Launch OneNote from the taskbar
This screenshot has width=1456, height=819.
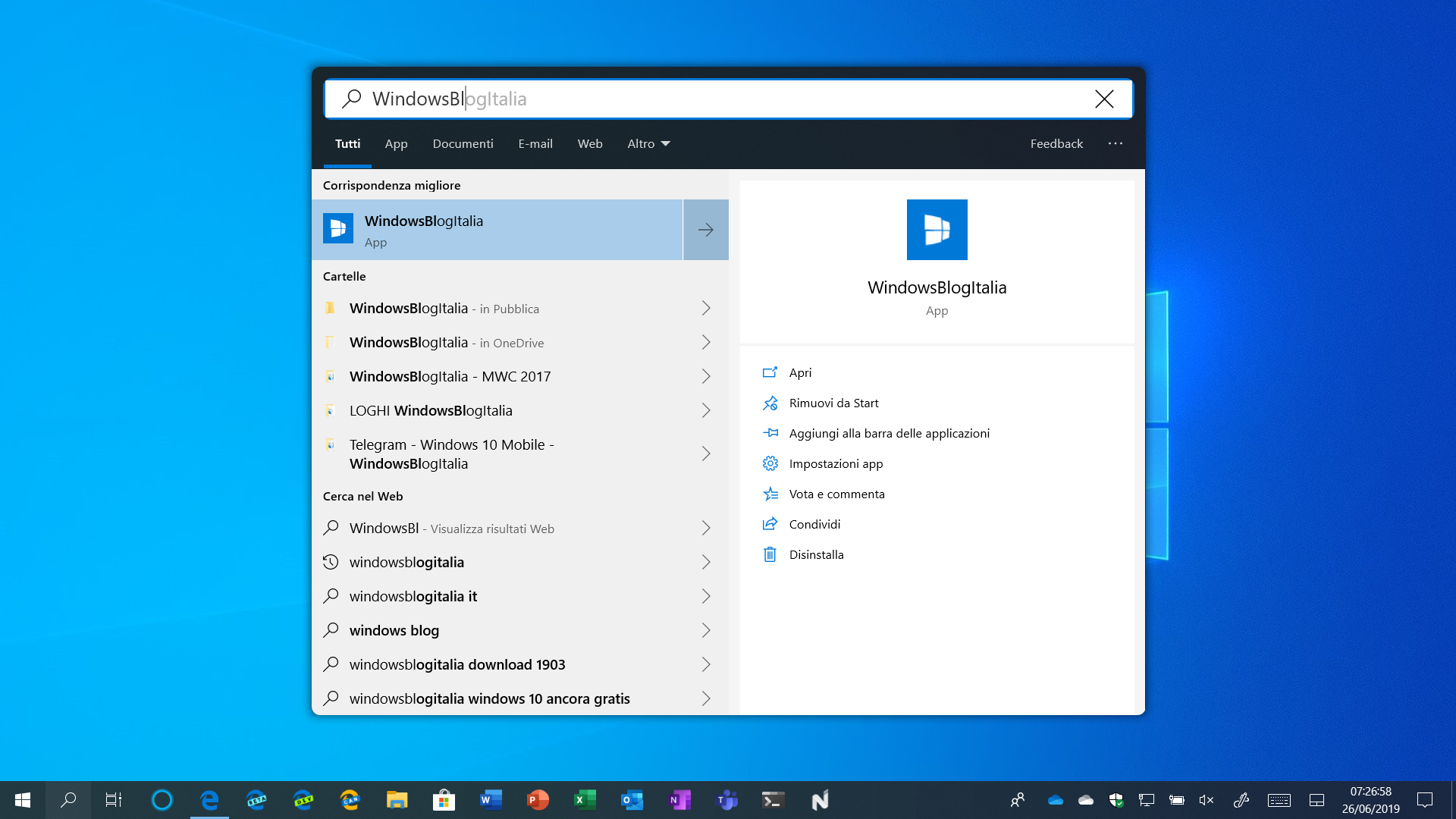679,800
